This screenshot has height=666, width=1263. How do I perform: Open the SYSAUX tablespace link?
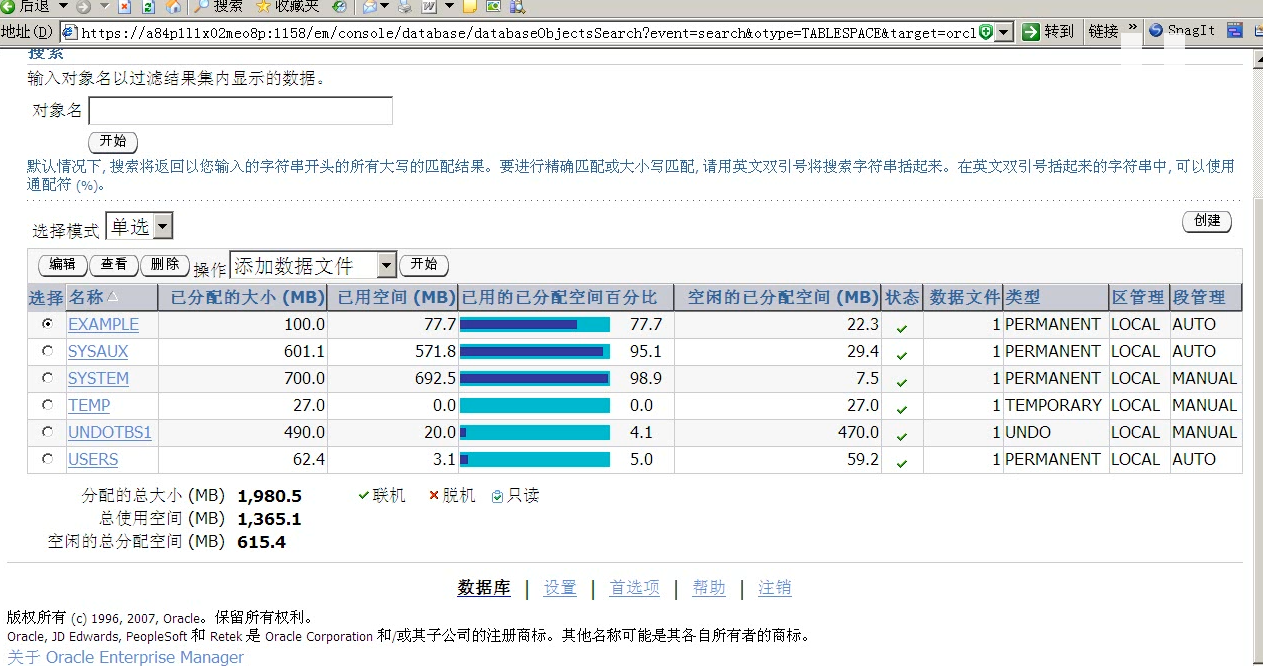(x=98, y=351)
